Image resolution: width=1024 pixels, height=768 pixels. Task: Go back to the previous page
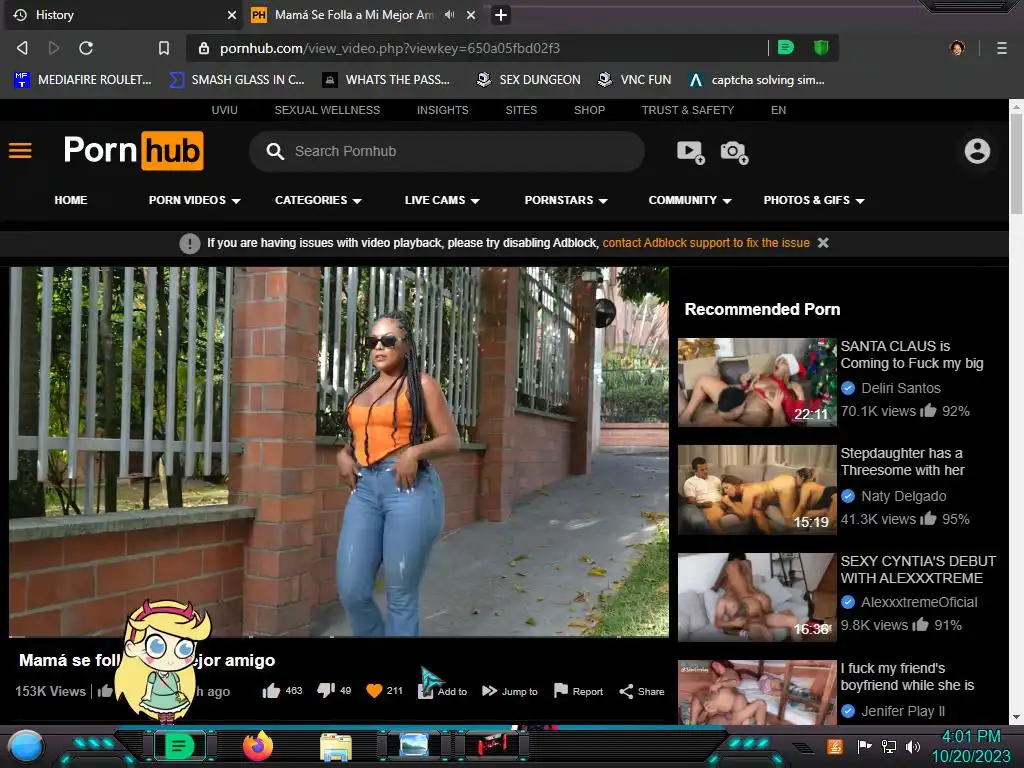22,48
